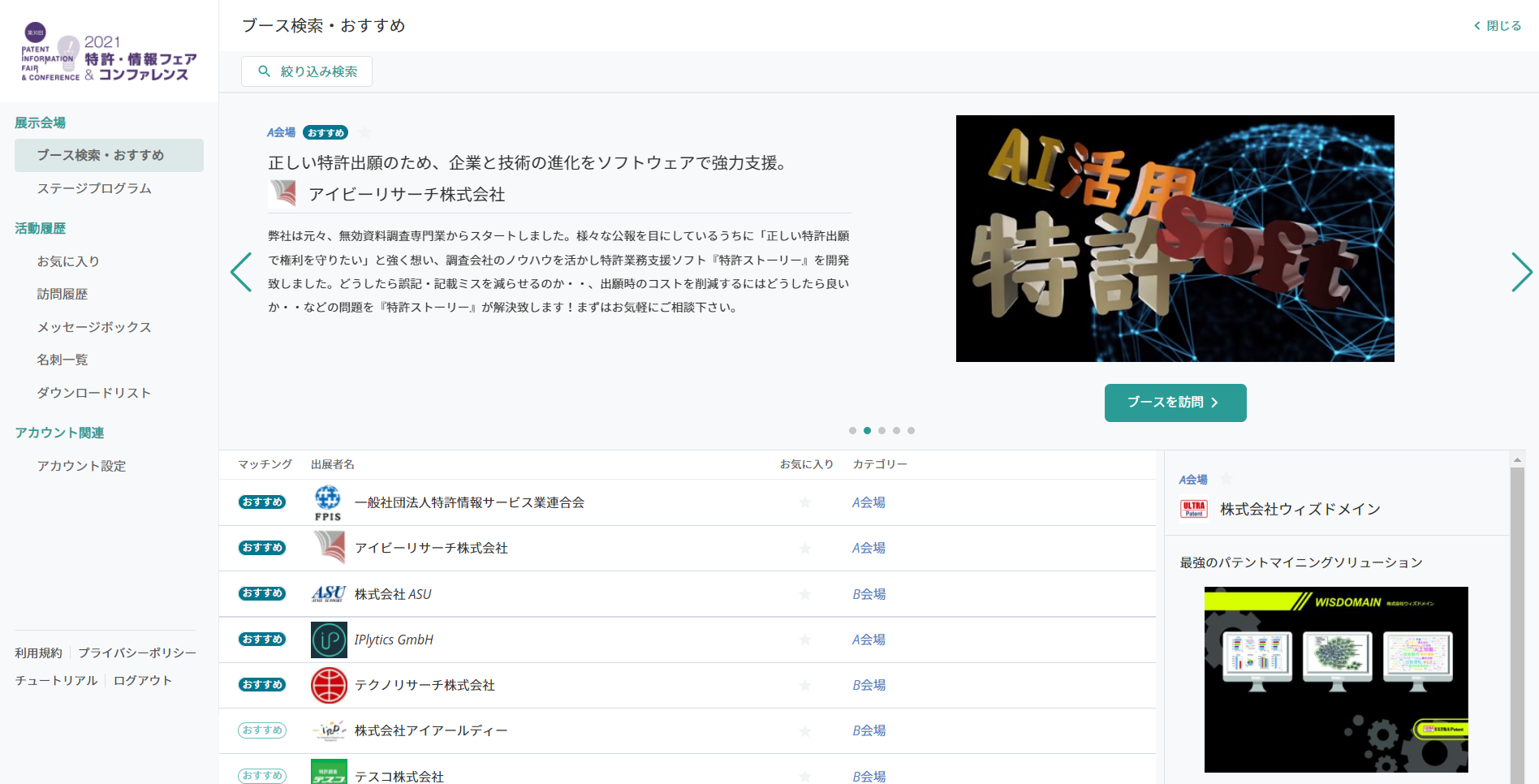1539x784 pixels.
Task: Click 閉じる to collapse the panel
Action: click(x=1498, y=26)
